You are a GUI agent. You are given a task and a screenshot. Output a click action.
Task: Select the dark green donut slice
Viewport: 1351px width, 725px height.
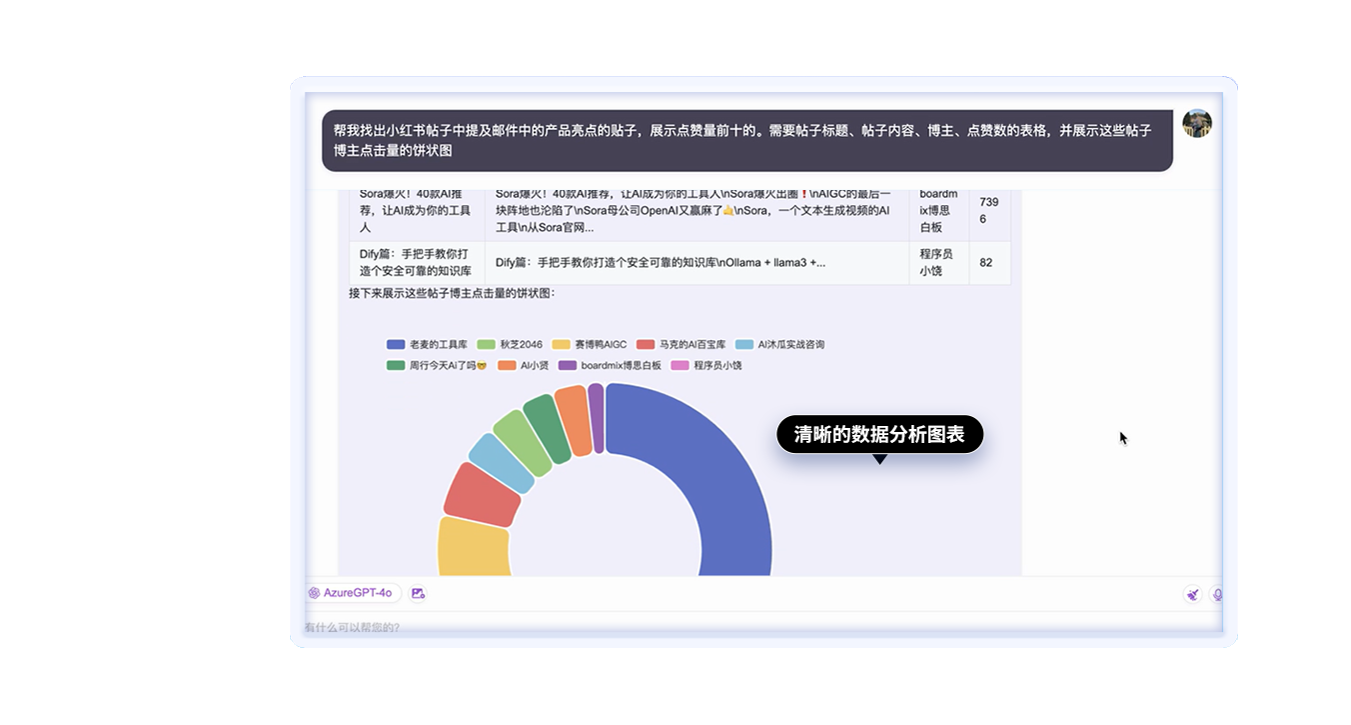(547, 428)
